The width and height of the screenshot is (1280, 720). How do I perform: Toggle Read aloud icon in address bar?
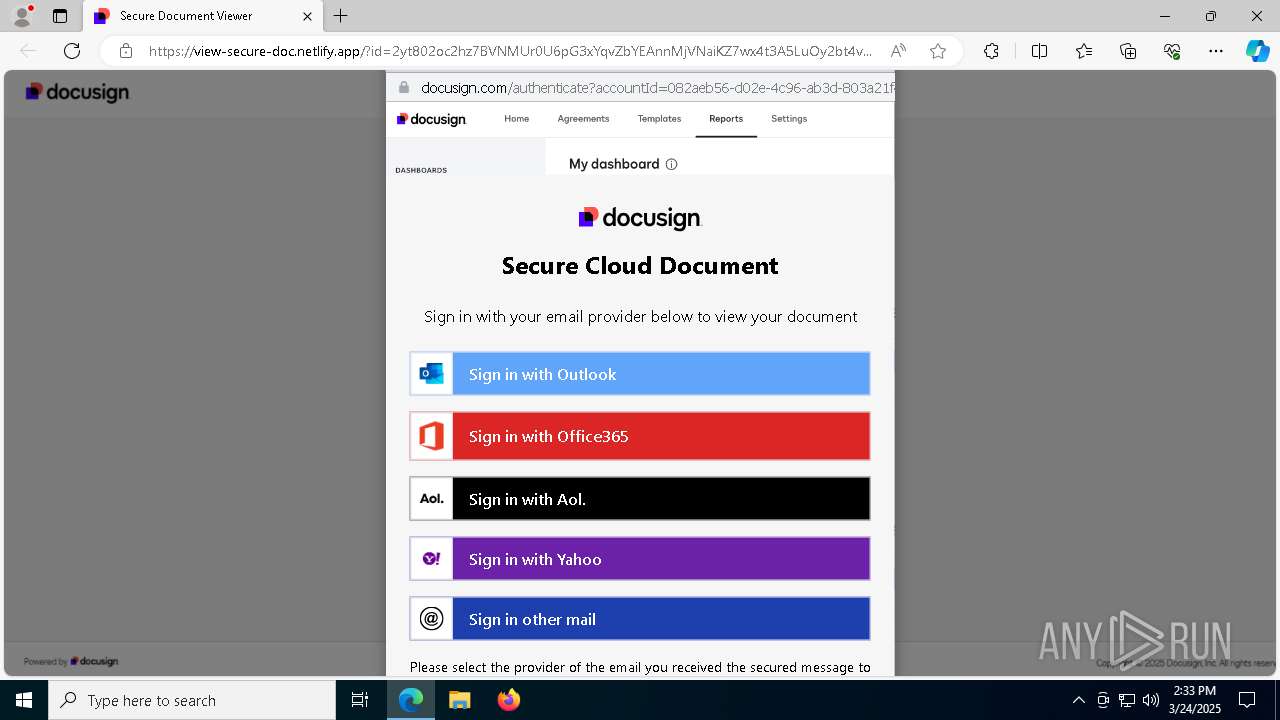898,51
